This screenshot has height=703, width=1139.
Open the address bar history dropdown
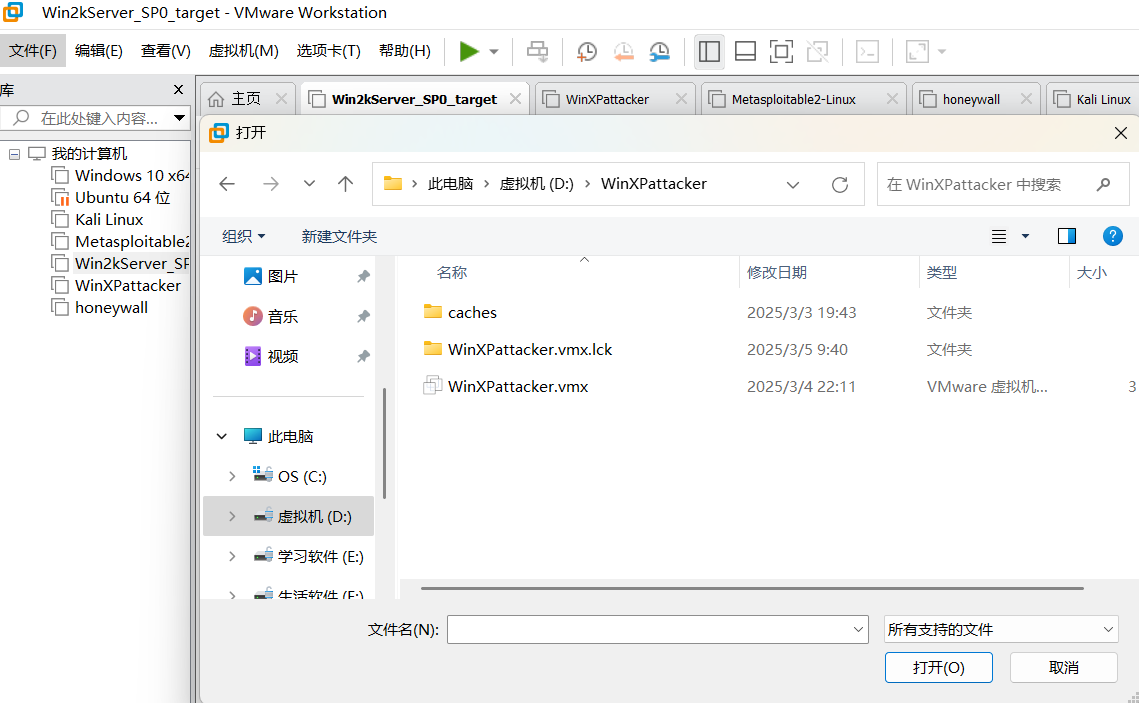(x=793, y=184)
